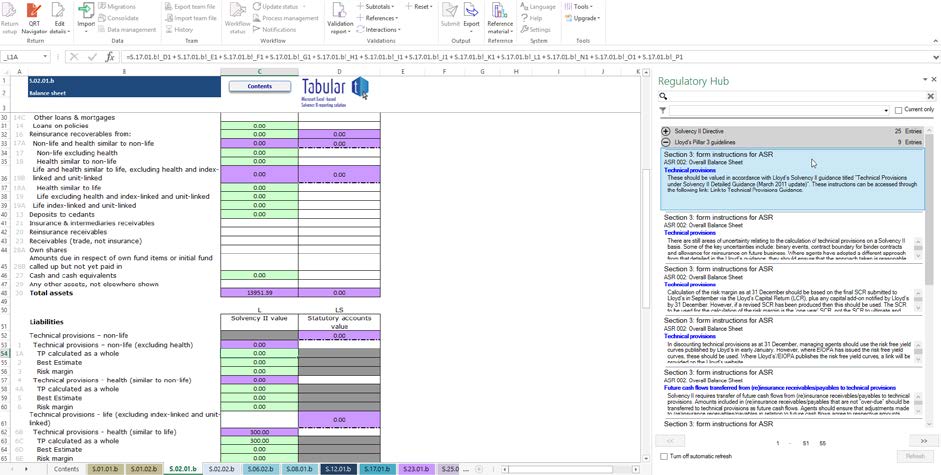Open the Tools dropdown
Viewport: 941px width, 475px height.
[x=579, y=7]
